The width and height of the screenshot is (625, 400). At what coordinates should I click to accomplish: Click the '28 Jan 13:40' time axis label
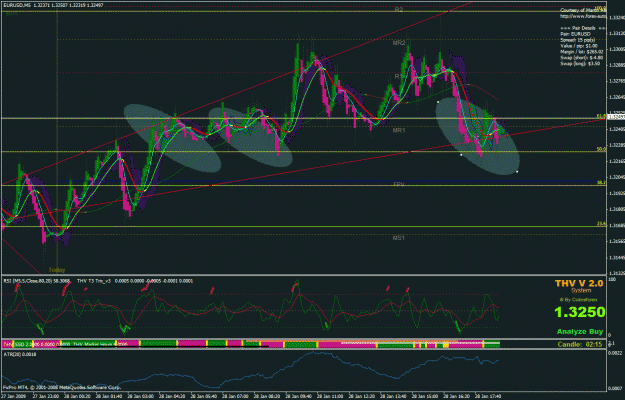click(x=393, y=396)
